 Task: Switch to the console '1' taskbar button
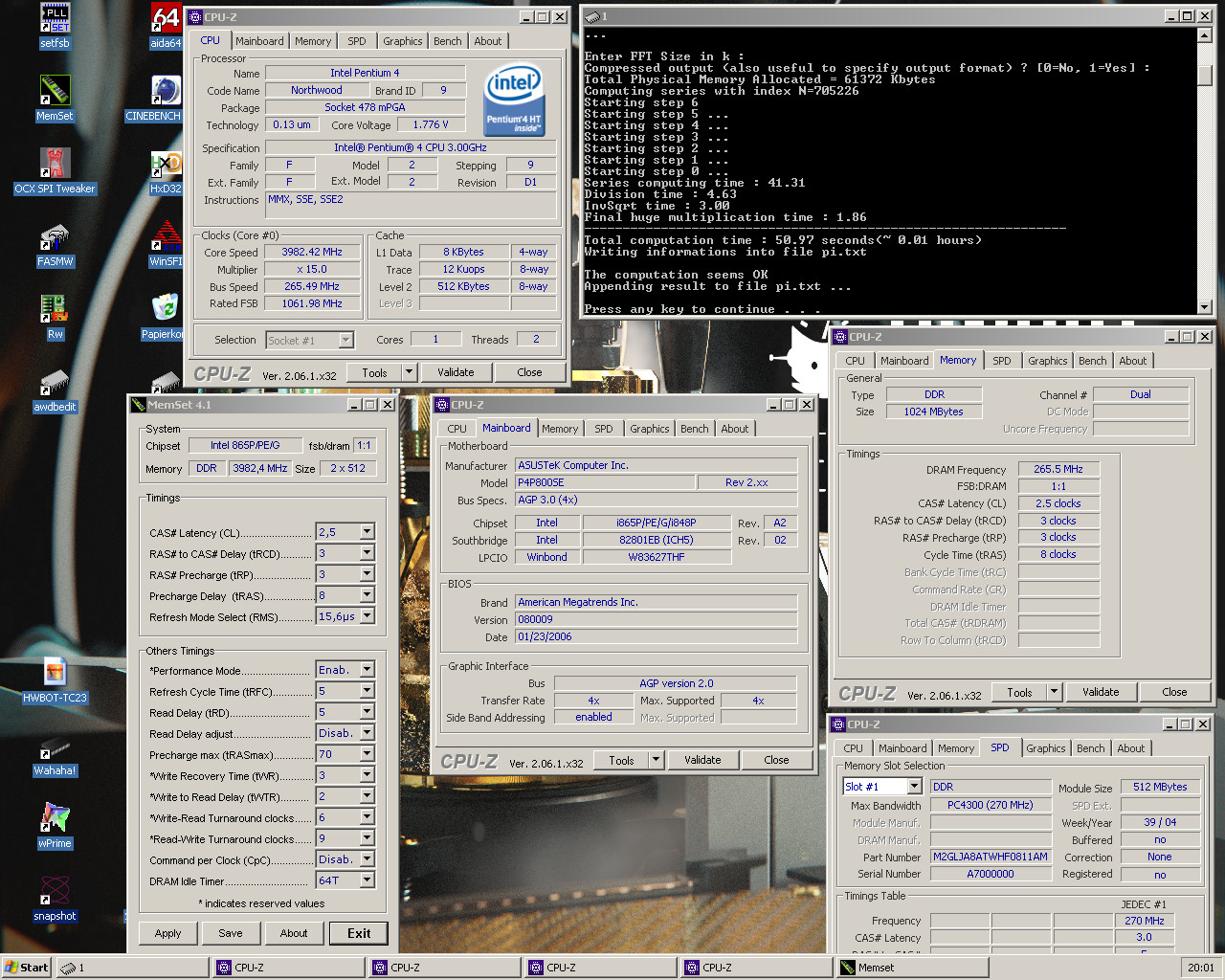click(132, 968)
